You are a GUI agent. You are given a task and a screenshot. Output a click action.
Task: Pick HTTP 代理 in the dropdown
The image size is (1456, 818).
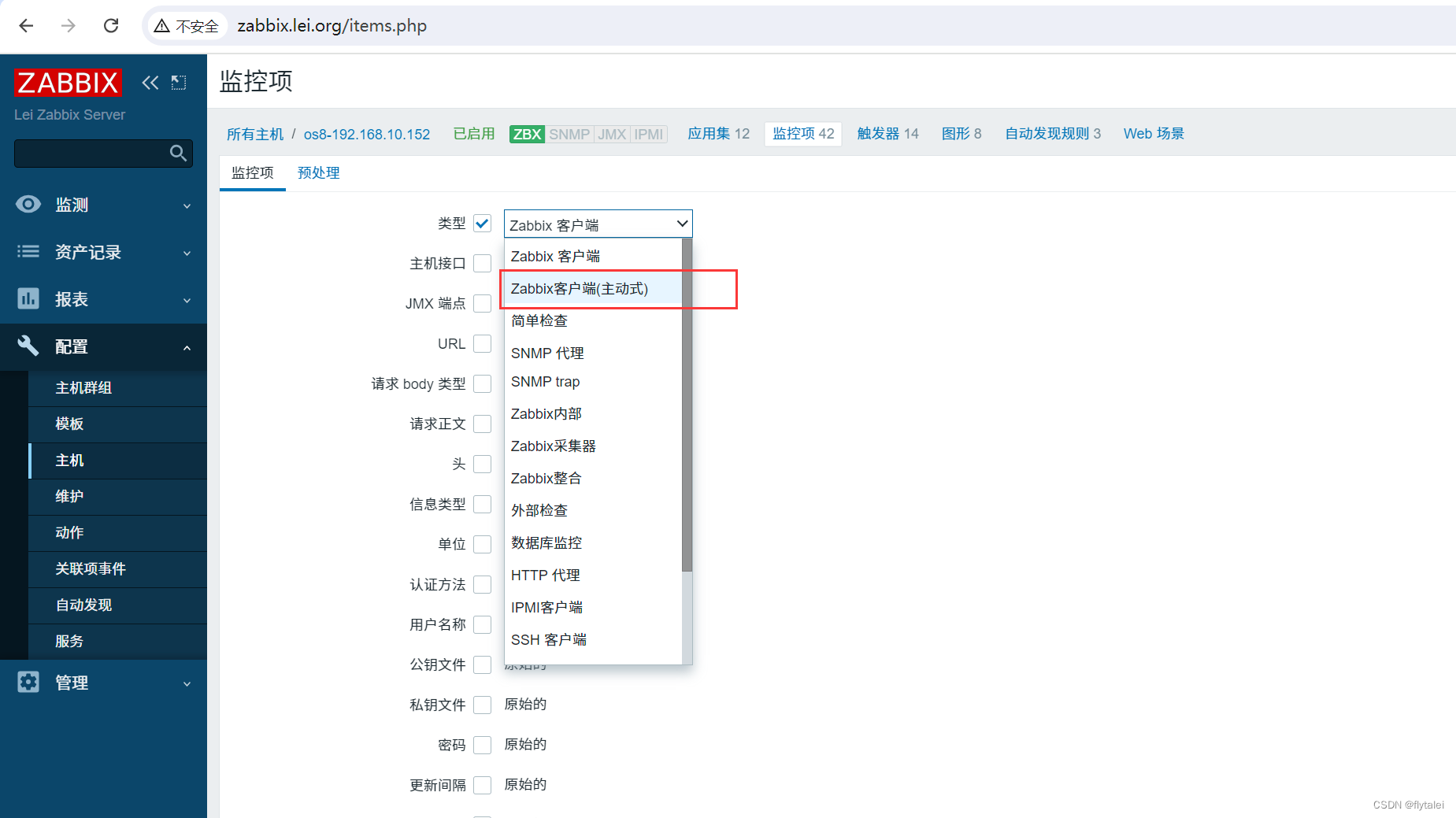coord(593,576)
